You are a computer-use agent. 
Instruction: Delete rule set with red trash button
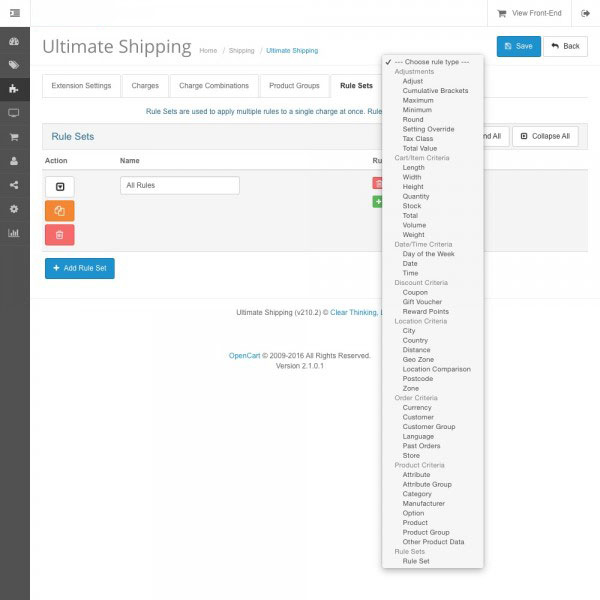pyautogui.click(x=59, y=235)
